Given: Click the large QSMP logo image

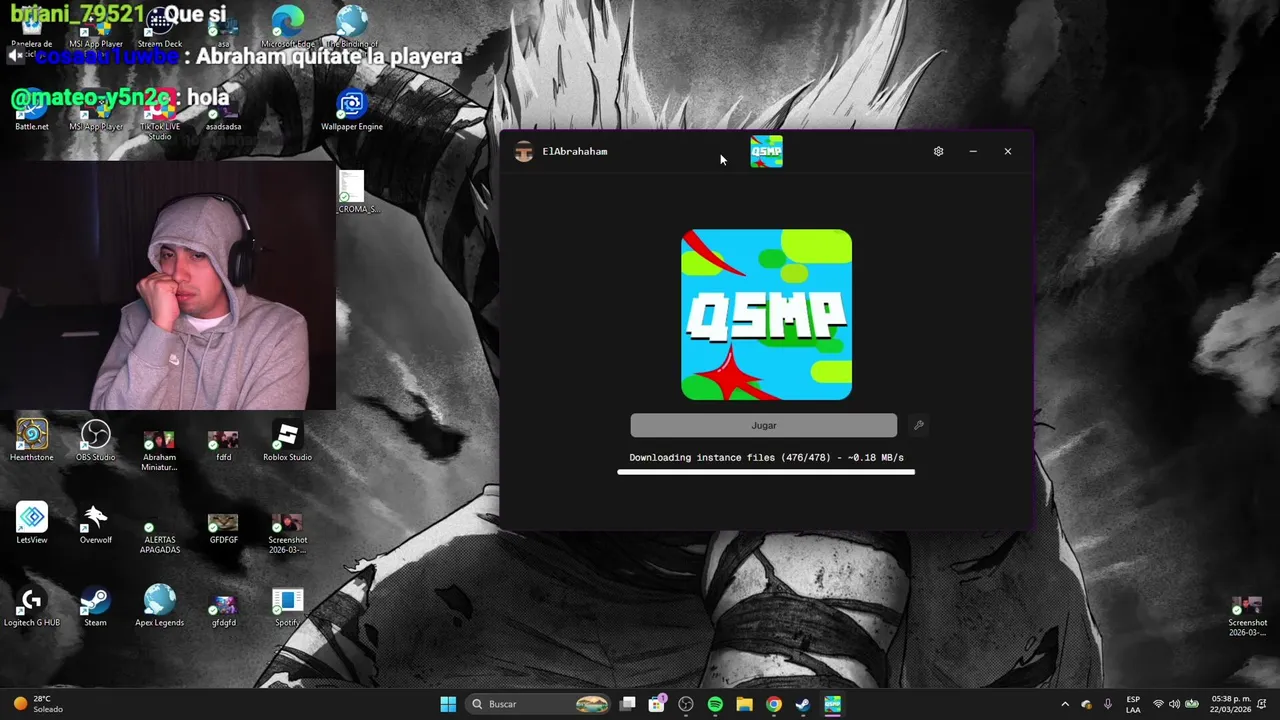Looking at the screenshot, I should (767, 315).
